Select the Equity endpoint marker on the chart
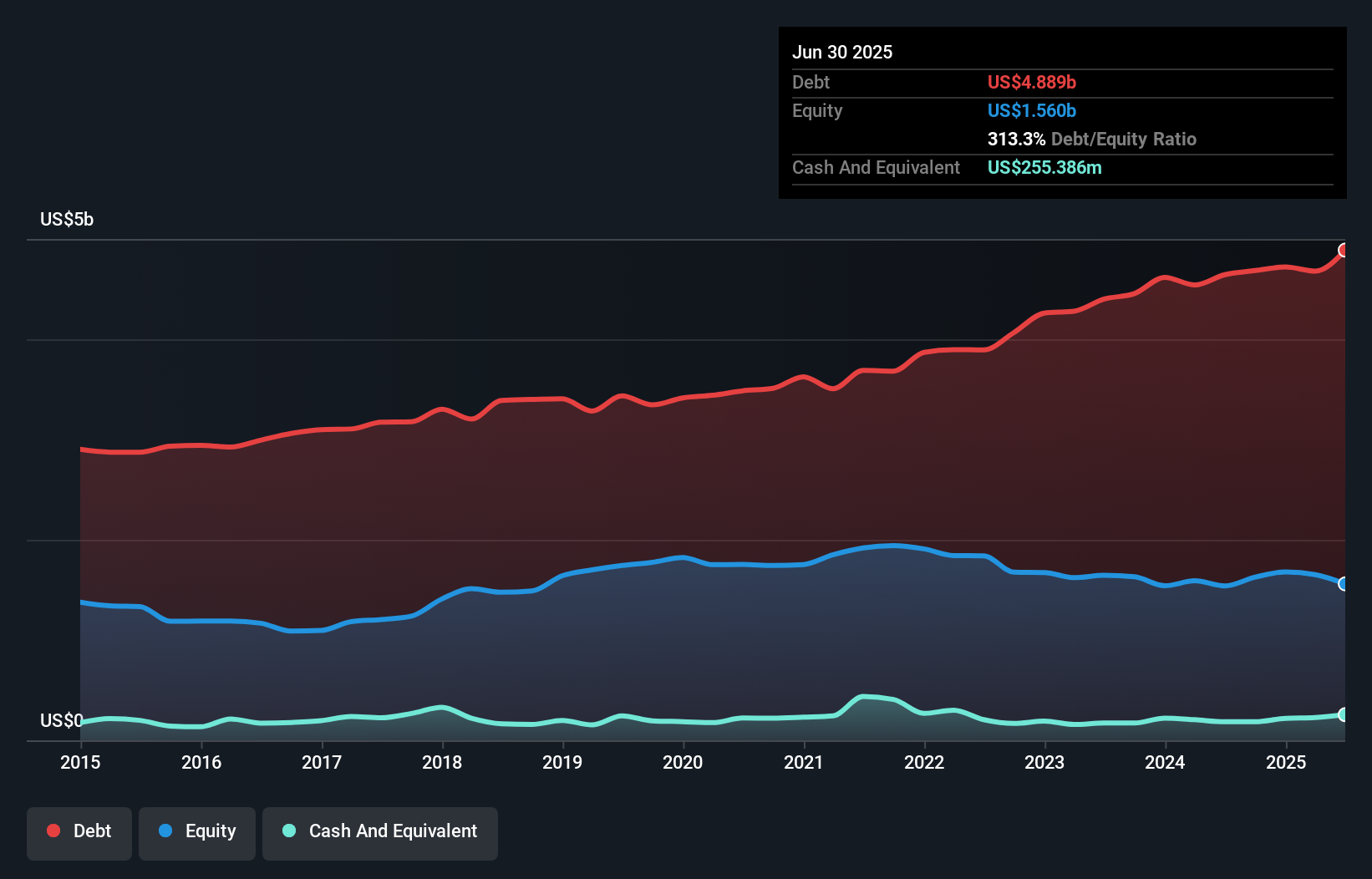This screenshot has width=1372, height=879. 1344,584
